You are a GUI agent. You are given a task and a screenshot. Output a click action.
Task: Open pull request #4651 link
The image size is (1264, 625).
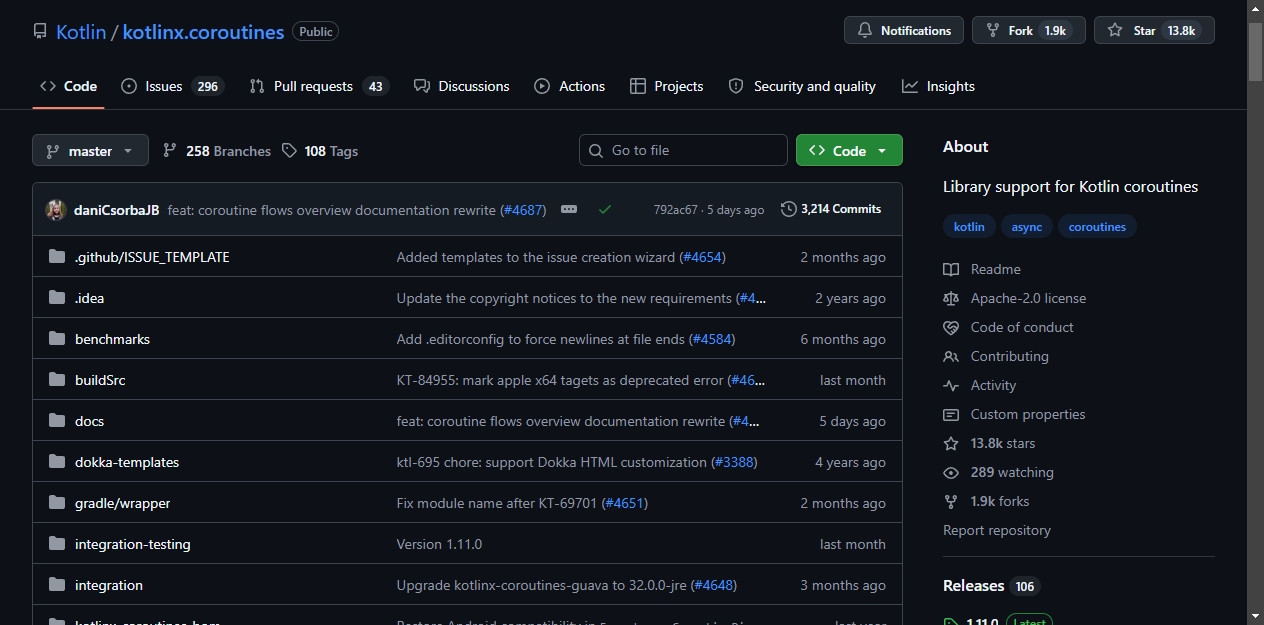pos(625,503)
